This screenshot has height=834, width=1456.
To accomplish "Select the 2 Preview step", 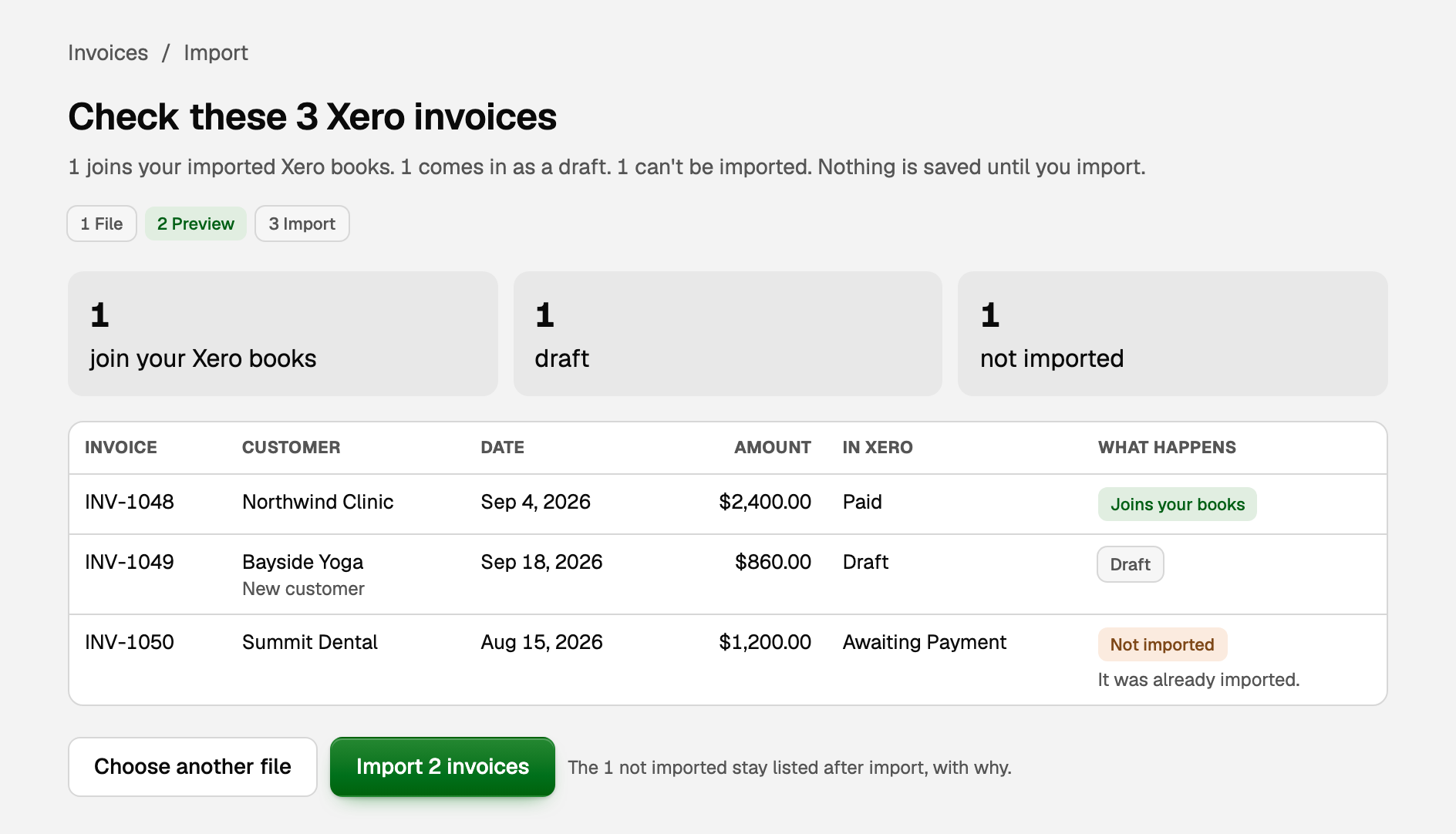I will (196, 224).
